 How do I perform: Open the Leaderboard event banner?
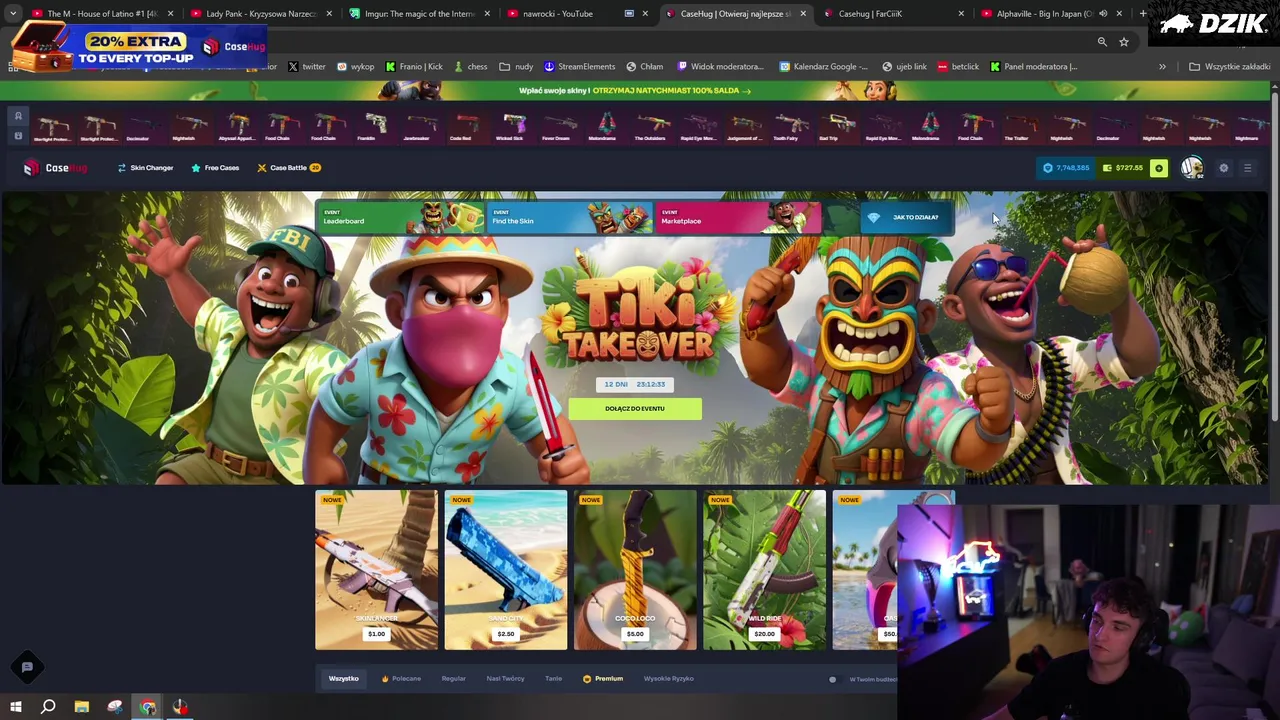tap(400, 217)
